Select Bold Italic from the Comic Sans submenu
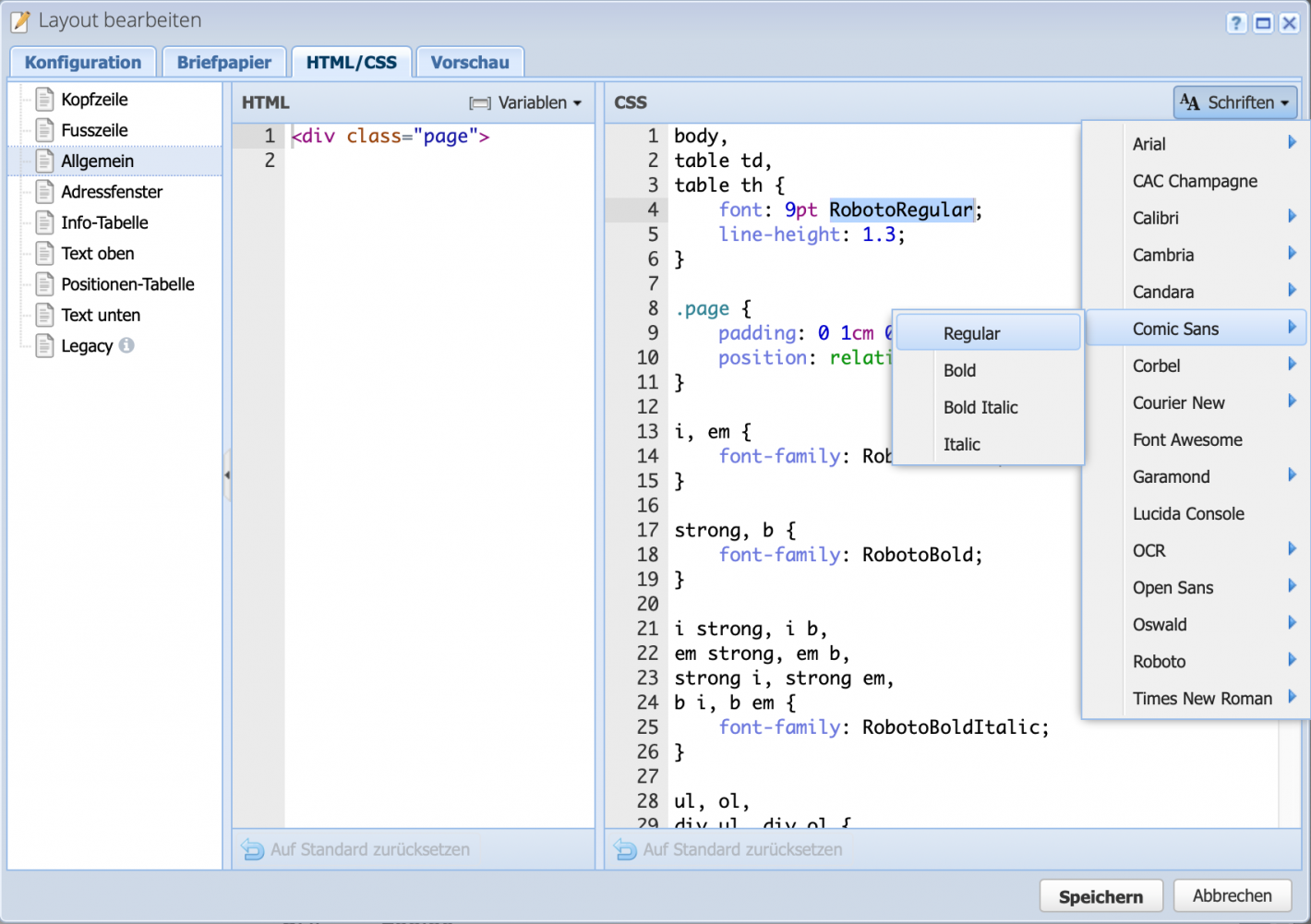The width and height of the screenshot is (1311, 924). 980,407
